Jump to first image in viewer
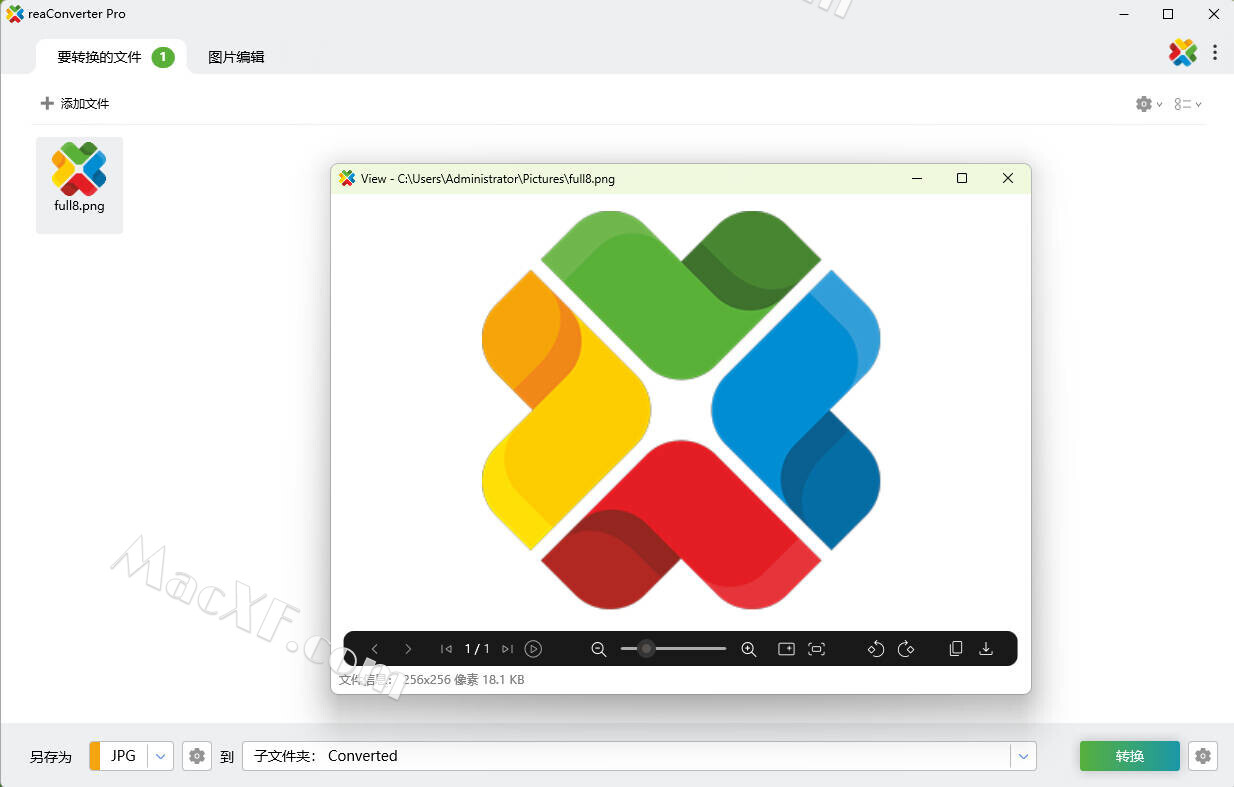 point(446,649)
